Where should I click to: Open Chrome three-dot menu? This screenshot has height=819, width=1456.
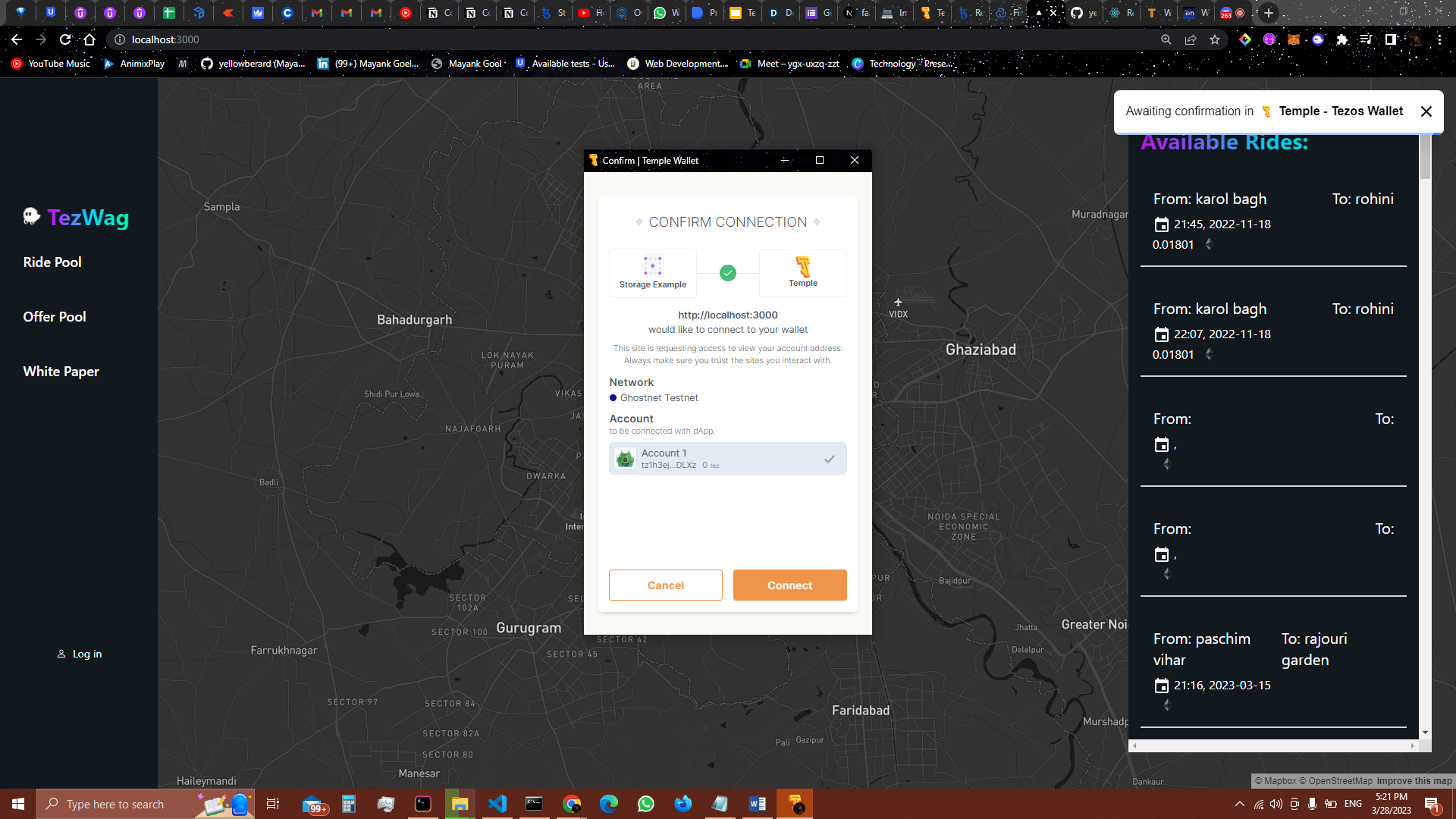pos(1439,39)
